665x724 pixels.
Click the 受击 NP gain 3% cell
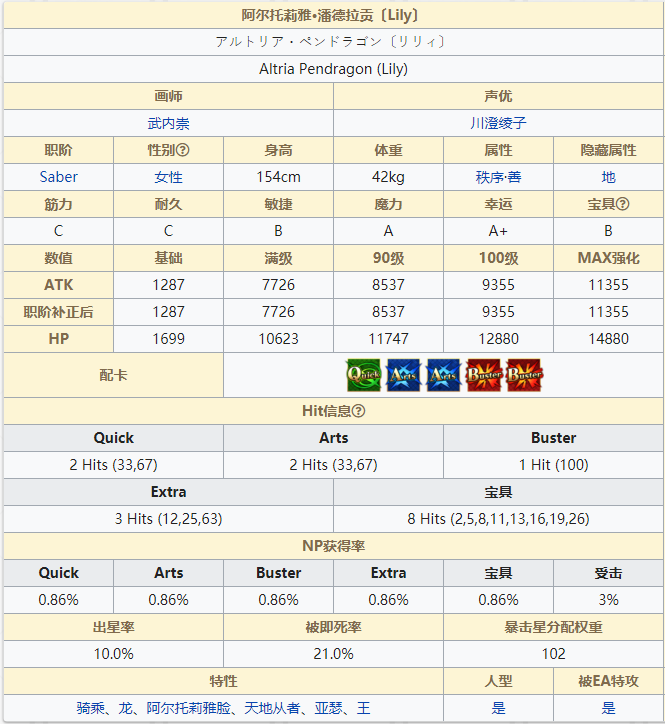[608, 600]
